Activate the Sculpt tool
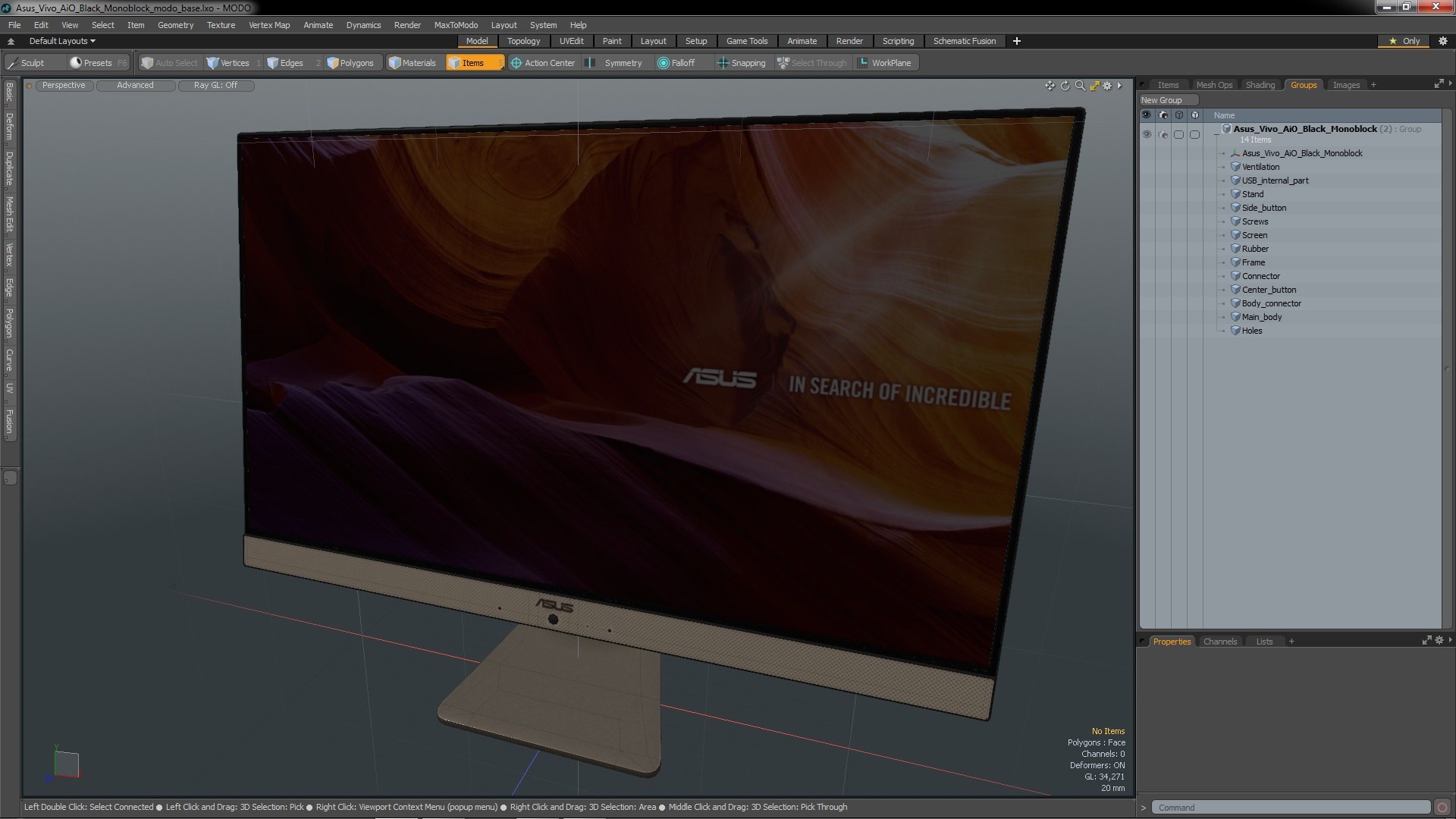1456x819 pixels. coord(27,63)
